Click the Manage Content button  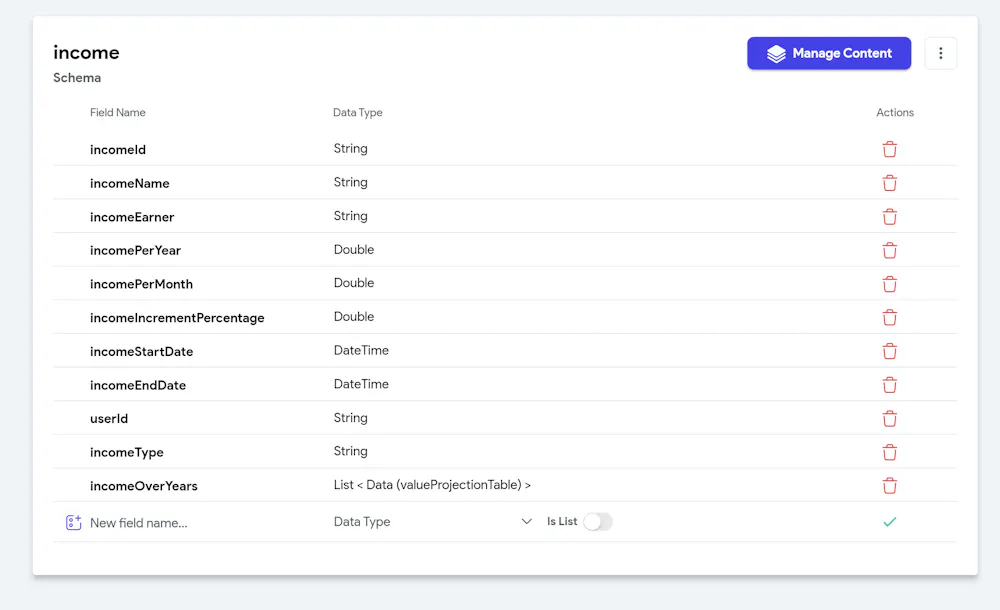click(829, 54)
